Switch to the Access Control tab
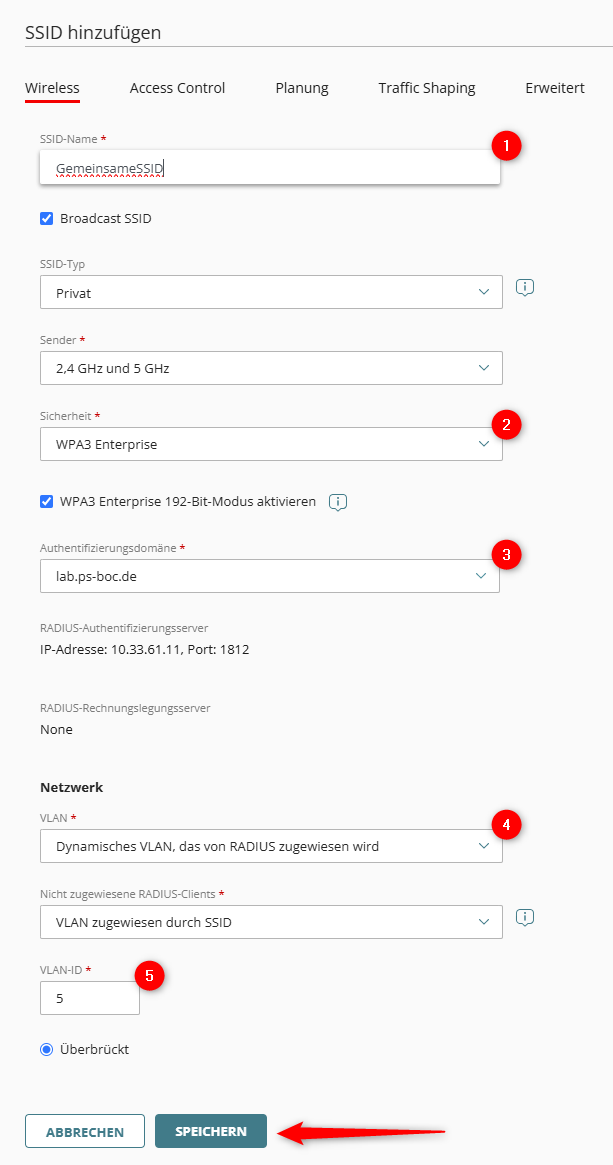This screenshot has width=613, height=1165. pos(178,88)
